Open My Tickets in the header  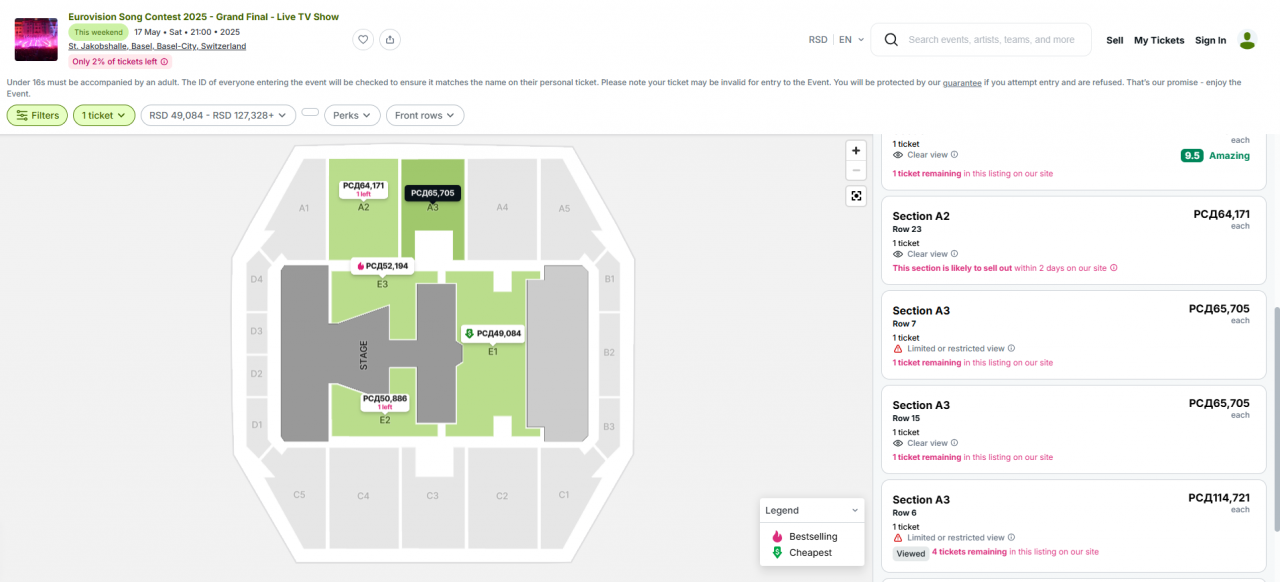1159,40
